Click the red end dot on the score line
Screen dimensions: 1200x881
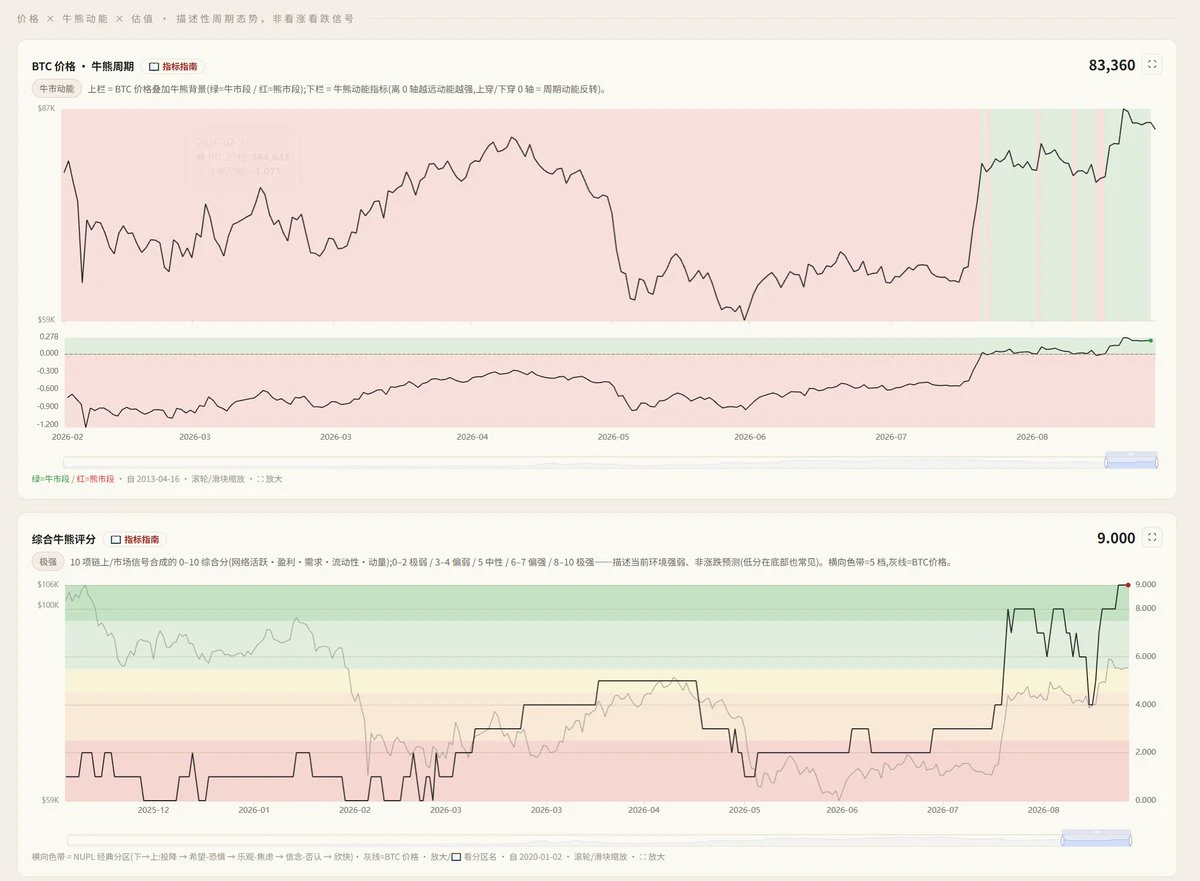(x=1128, y=585)
